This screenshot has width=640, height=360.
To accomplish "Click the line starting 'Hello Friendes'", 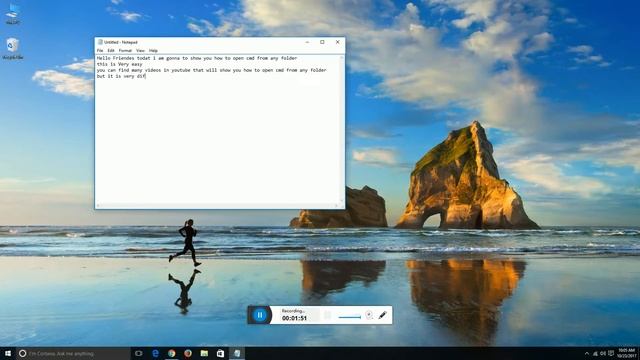I will [x=197, y=58].
